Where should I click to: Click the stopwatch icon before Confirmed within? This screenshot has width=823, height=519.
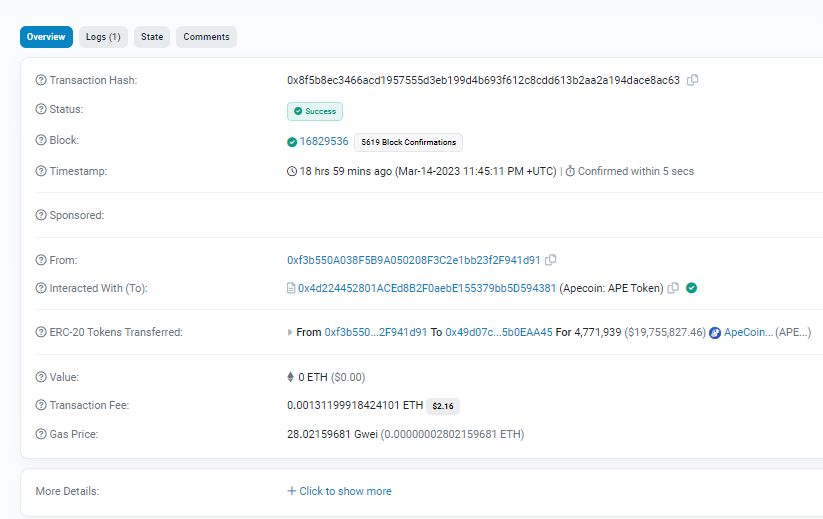(x=570, y=171)
